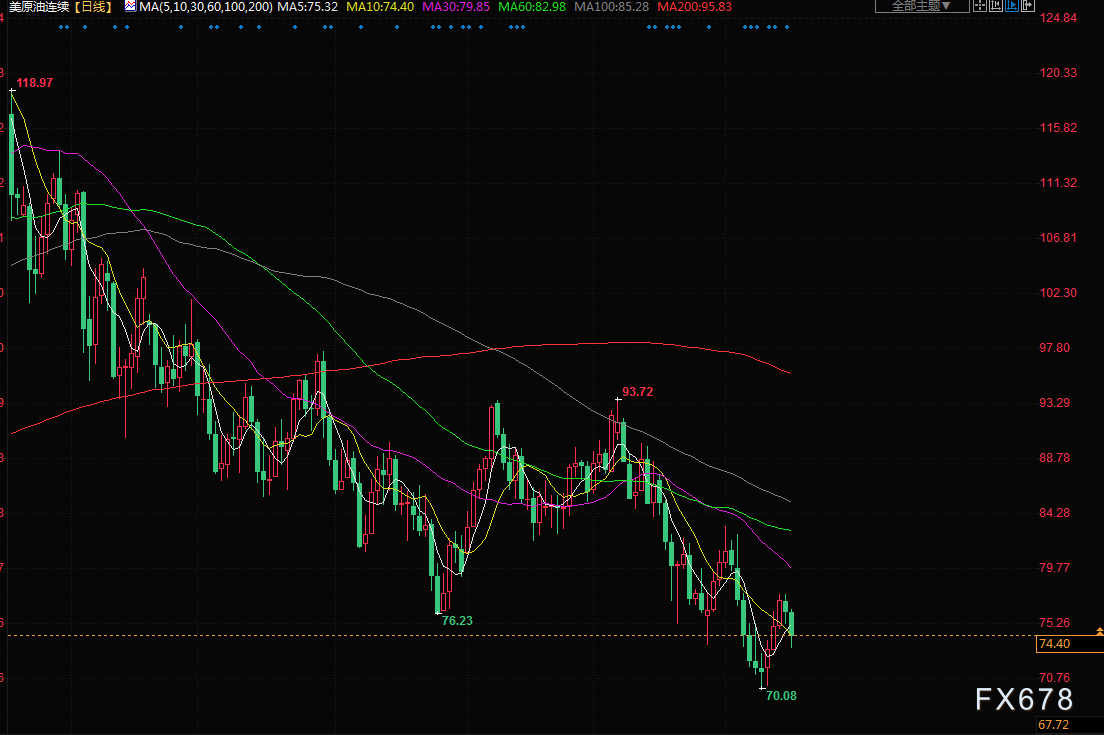1104x735 pixels.
Task: Click the 118.97 high price marker
Action: [x=34, y=82]
